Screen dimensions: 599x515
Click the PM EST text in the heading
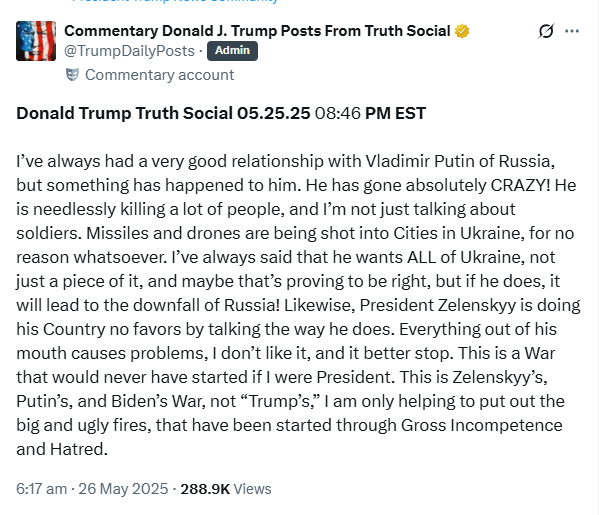pyautogui.click(x=395, y=113)
